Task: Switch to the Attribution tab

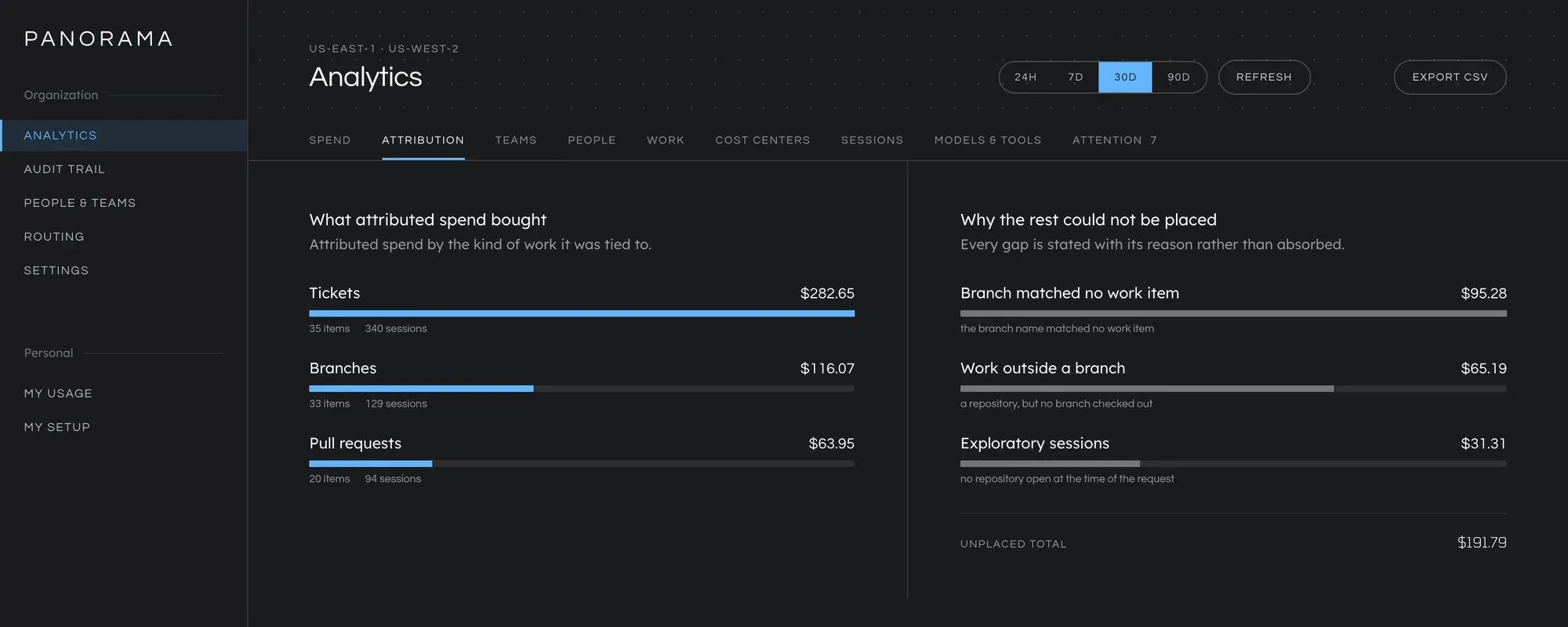Action: [423, 140]
